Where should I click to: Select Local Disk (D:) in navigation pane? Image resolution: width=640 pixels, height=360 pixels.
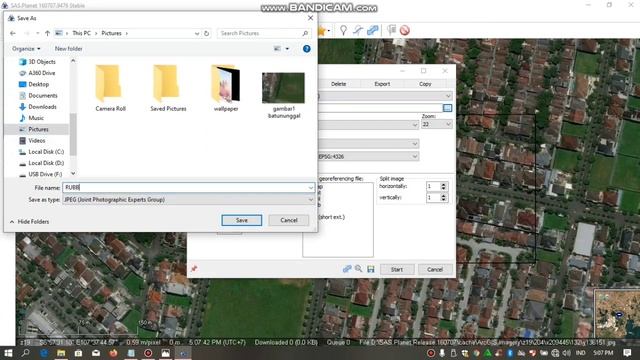(46, 163)
